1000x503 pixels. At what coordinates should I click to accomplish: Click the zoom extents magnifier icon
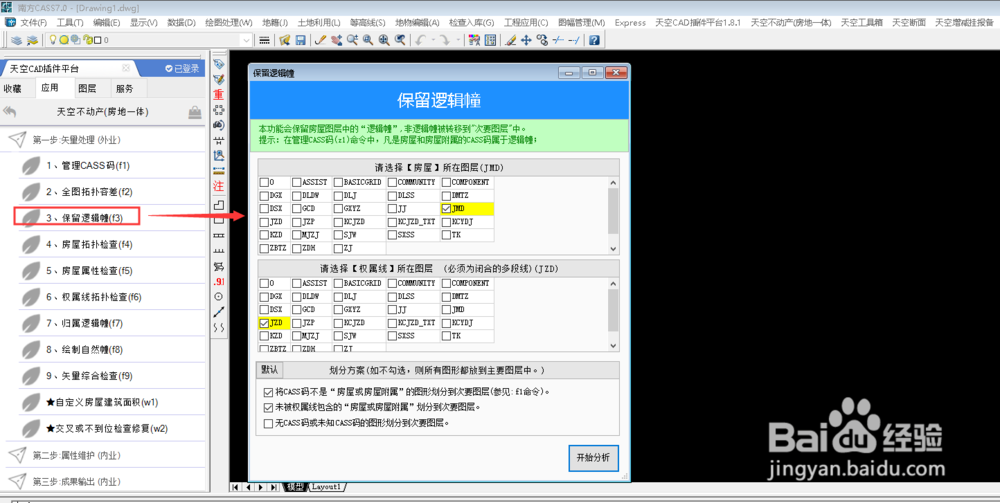(384, 40)
